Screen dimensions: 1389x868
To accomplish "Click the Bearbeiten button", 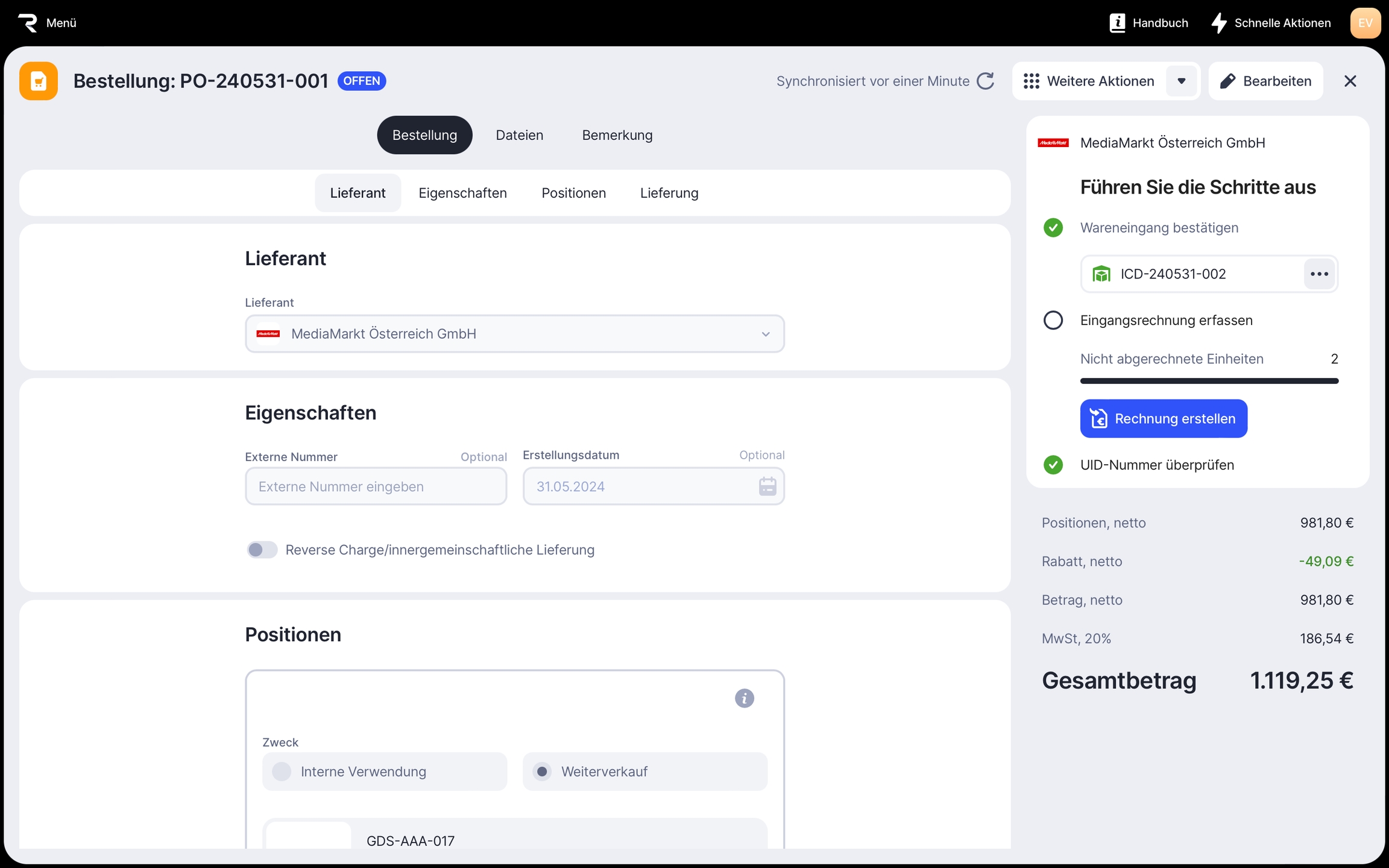I will tap(1265, 81).
